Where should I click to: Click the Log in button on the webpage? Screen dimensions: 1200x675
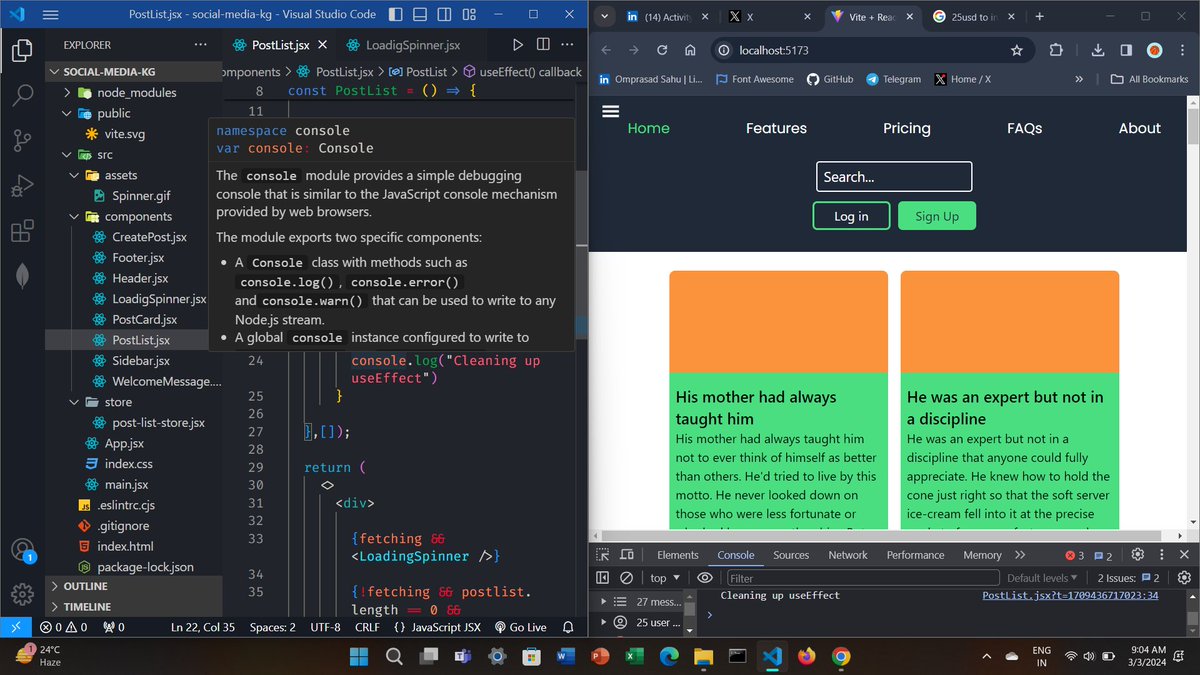click(851, 215)
